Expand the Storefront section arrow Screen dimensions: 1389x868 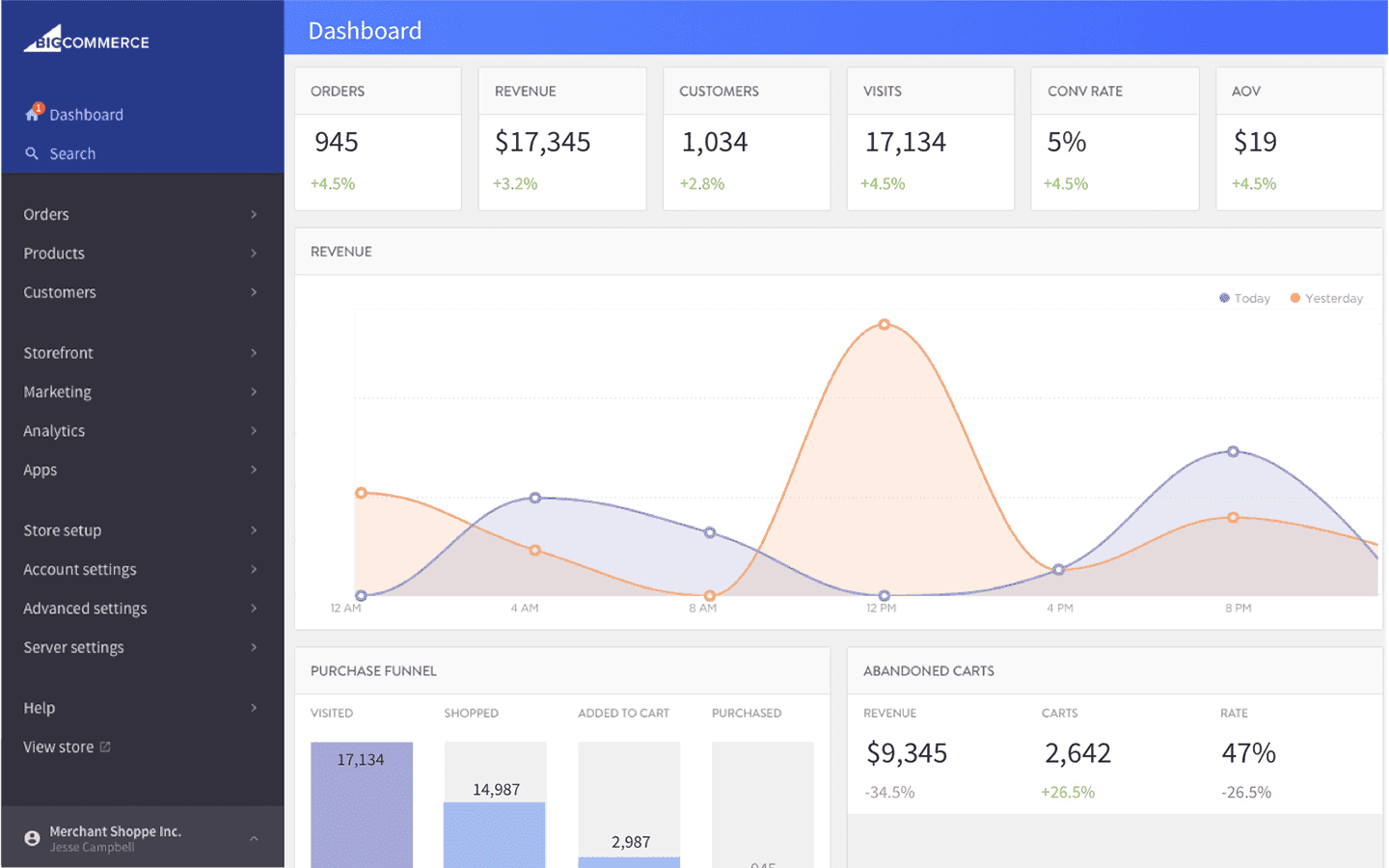click(x=254, y=353)
